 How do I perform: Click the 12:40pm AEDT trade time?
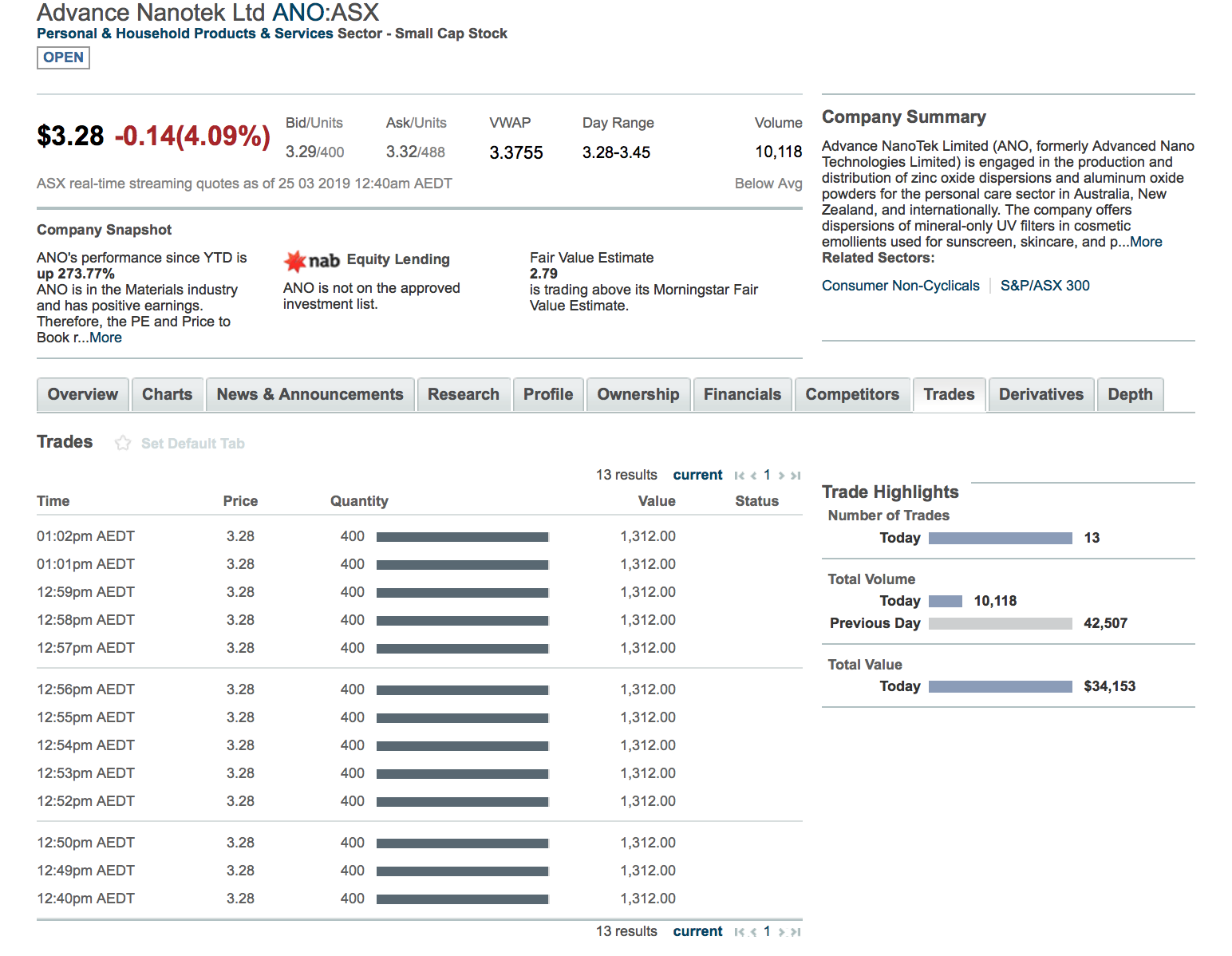(x=85, y=899)
